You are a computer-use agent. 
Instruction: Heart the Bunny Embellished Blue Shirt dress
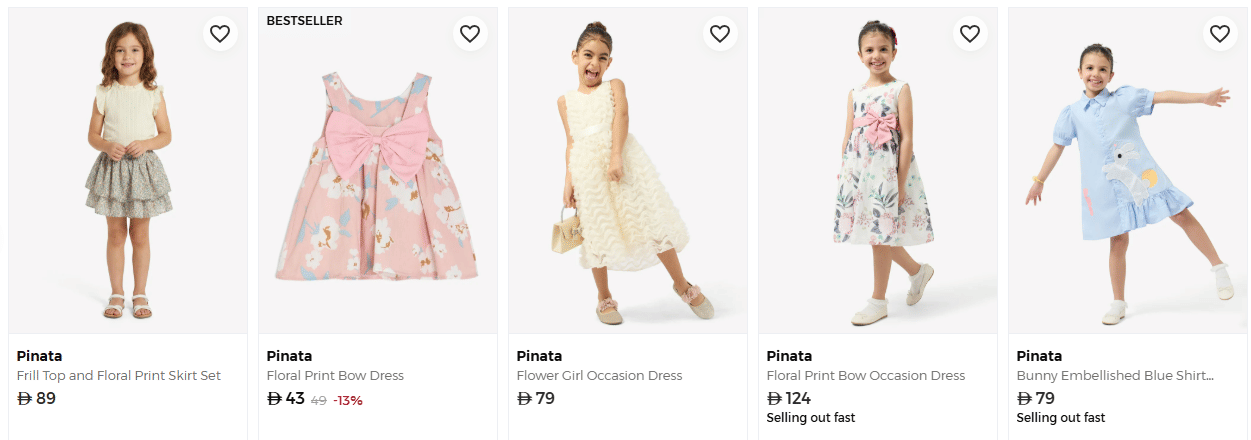click(1220, 34)
